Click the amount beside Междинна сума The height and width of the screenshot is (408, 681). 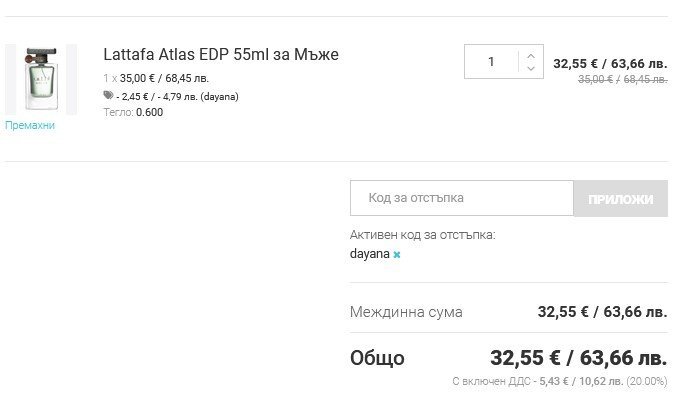coord(601,312)
